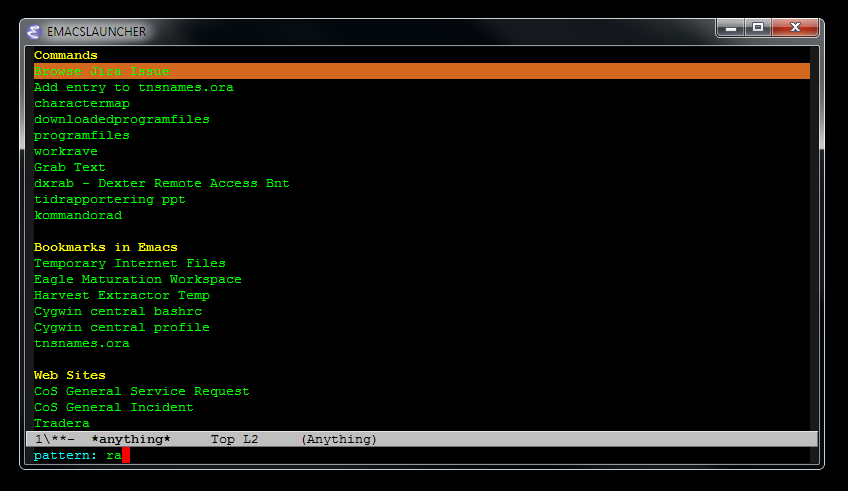Select Harvest Extractor Temp bookmark
This screenshot has height=491, width=848.
tap(122, 295)
